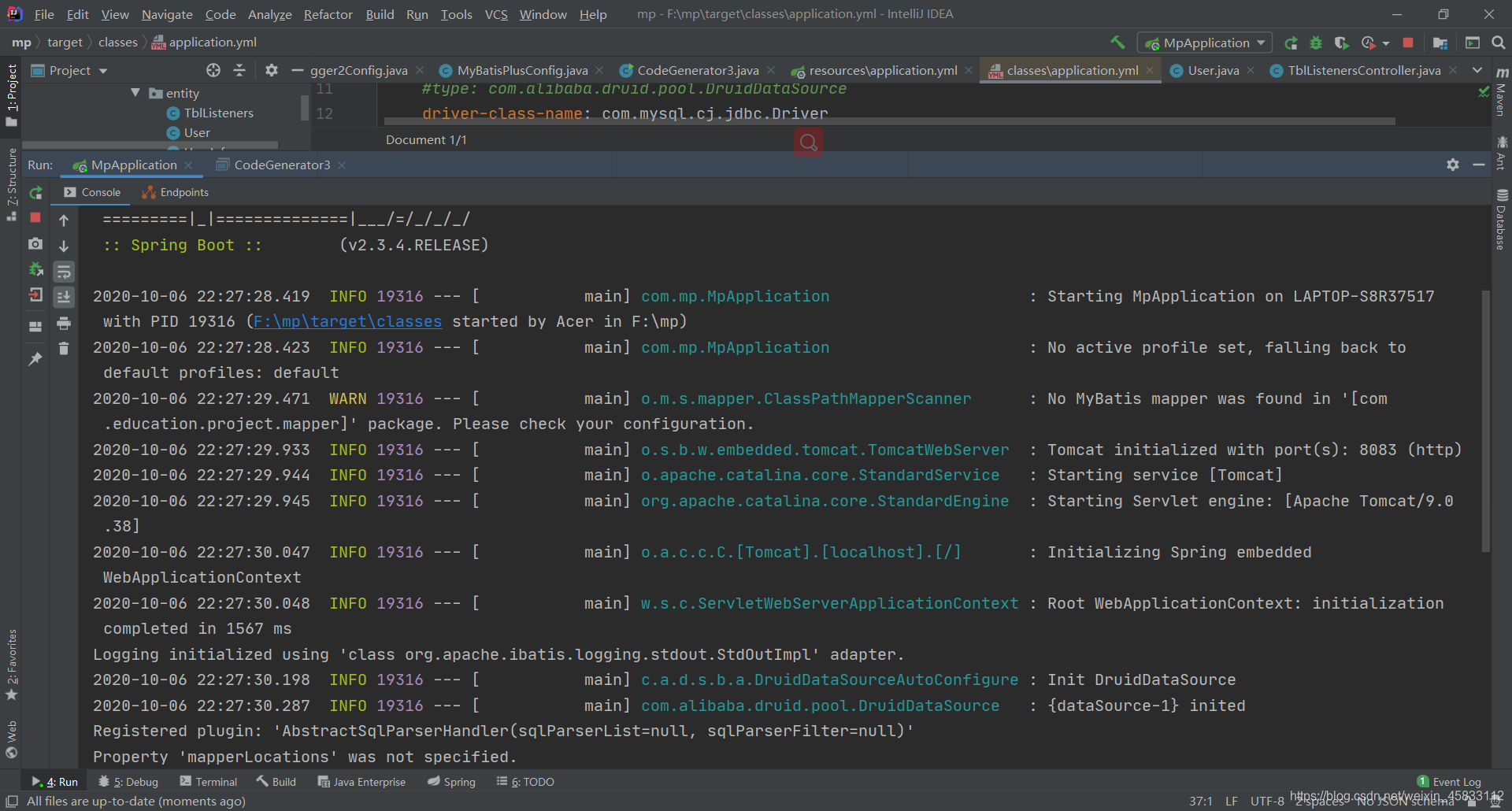Run MpApplication with coverage
The image size is (1512, 811).
point(1342,43)
